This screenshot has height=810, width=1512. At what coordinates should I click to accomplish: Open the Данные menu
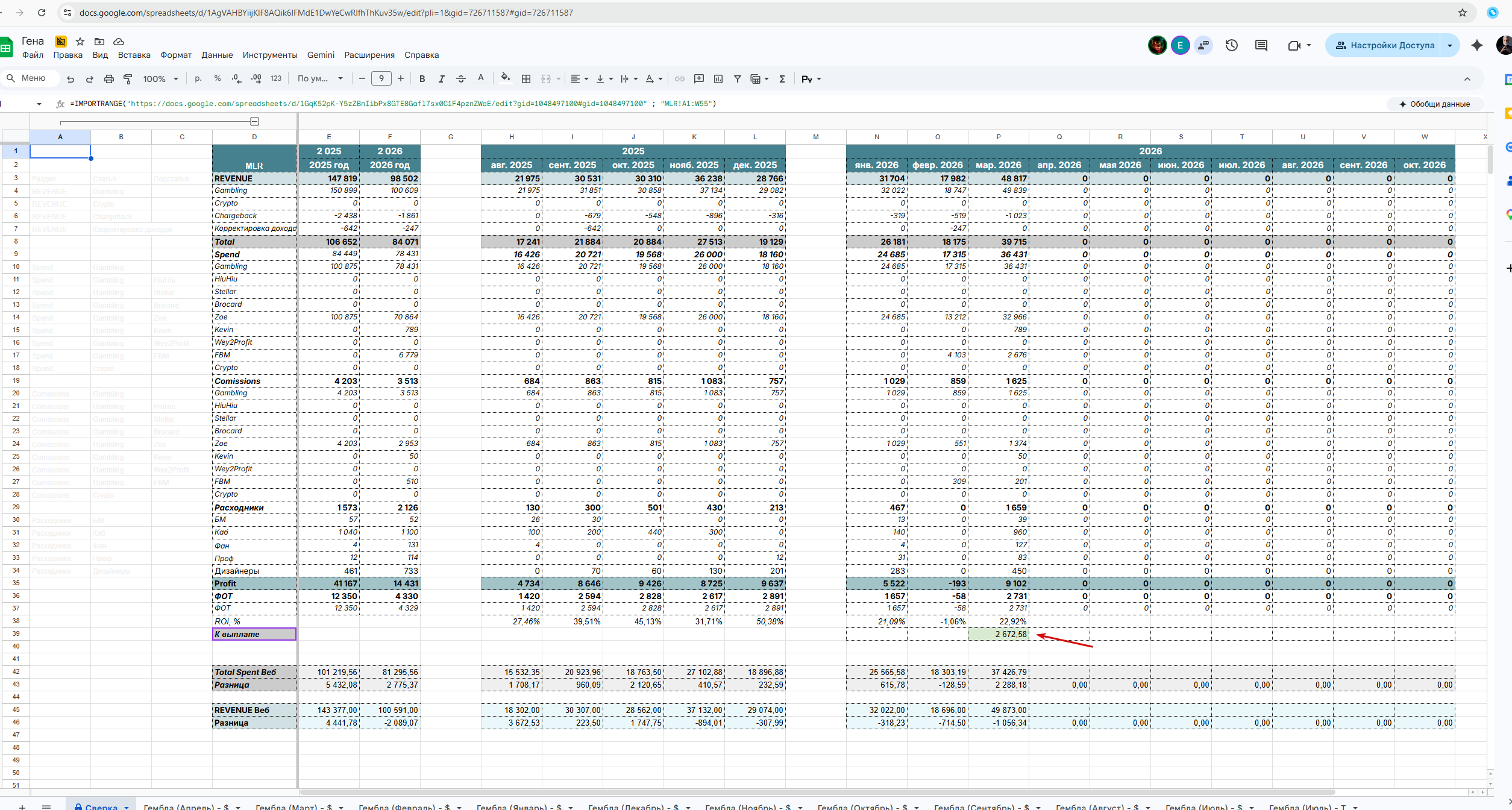pyautogui.click(x=217, y=55)
